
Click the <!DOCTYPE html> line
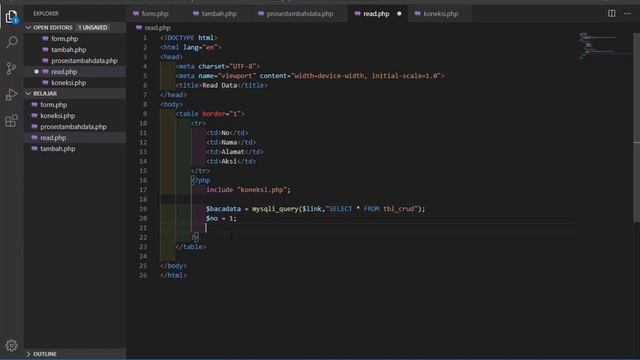[x=189, y=38]
